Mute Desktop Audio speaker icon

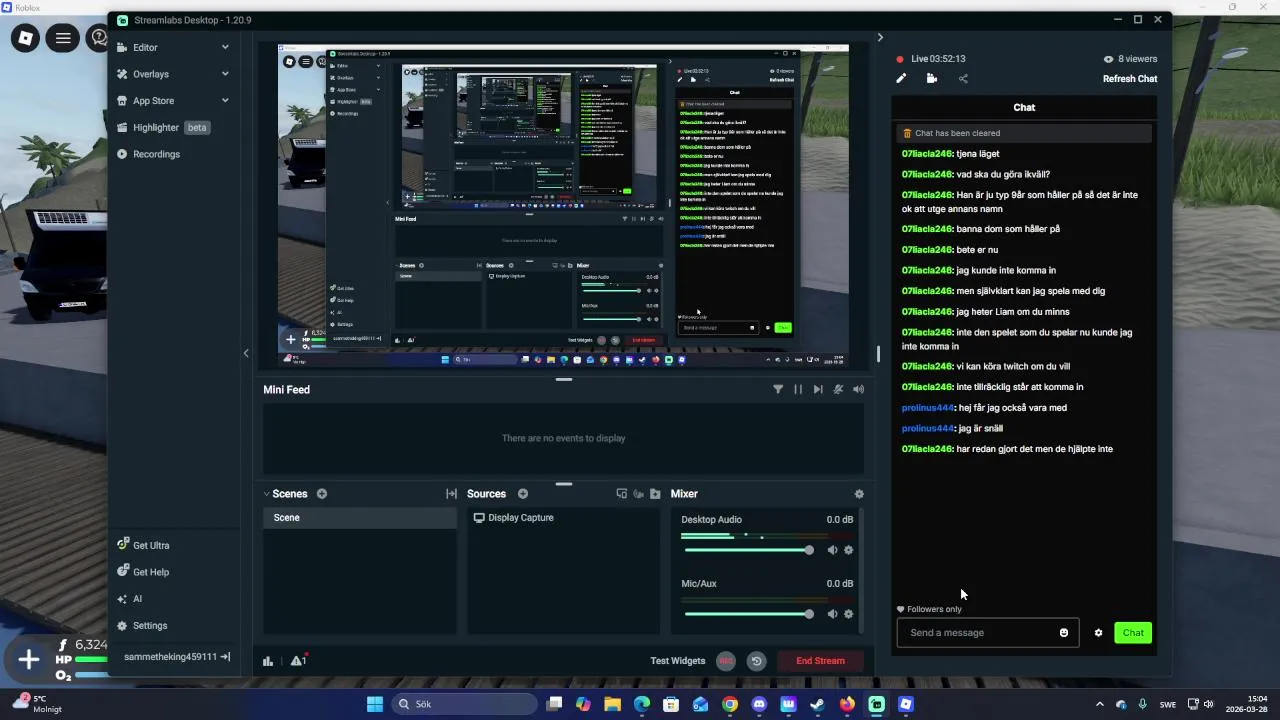(832, 550)
